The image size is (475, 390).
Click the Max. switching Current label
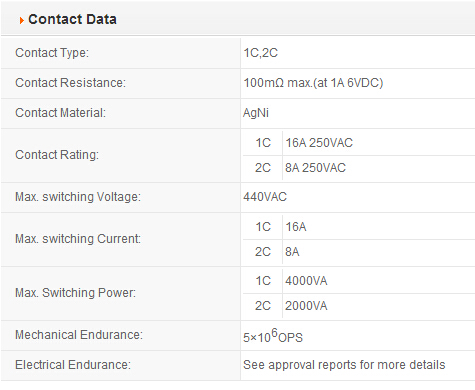(78, 239)
